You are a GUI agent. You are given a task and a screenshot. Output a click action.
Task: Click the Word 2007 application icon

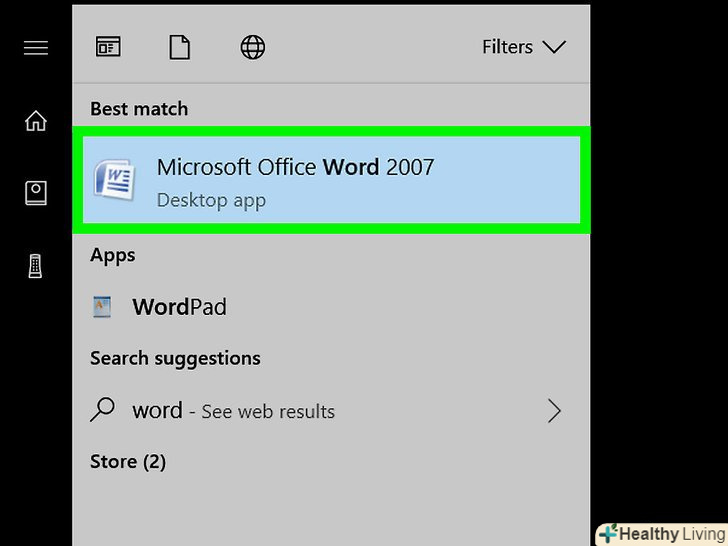pyautogui.click(x=115, y=180)
